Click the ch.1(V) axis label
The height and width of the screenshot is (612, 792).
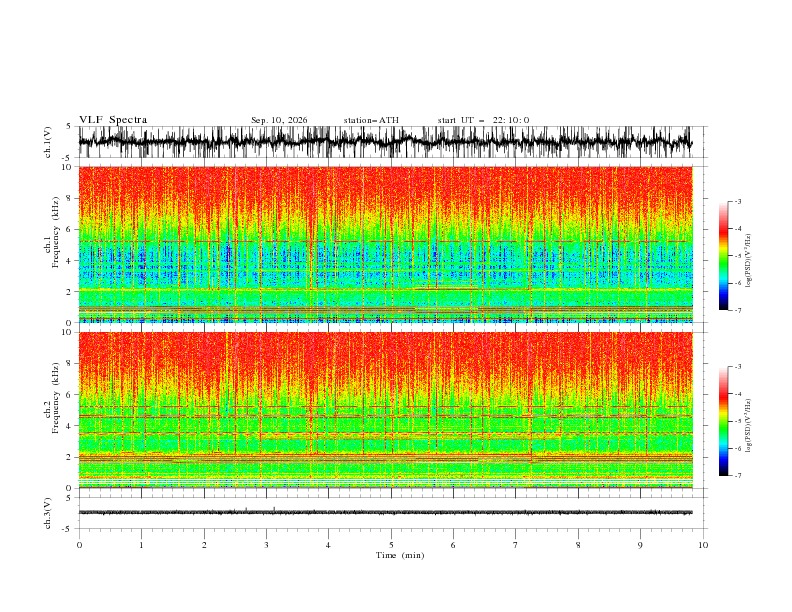(x=47, y=142)
